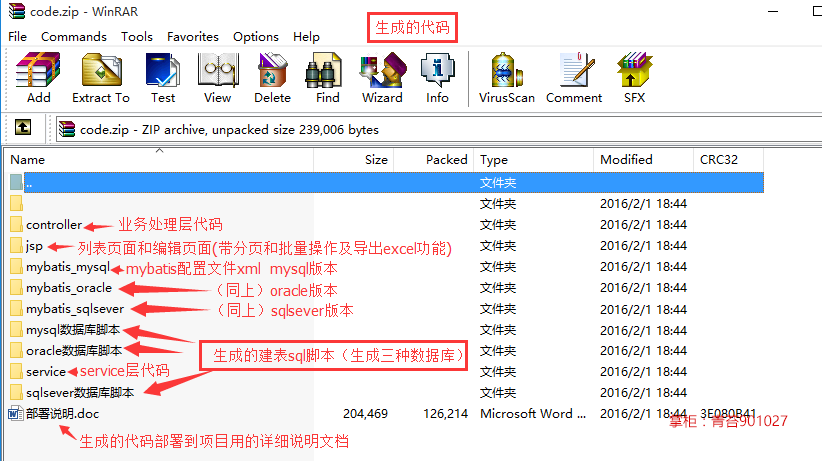
Task: Select the mybatis_sqlsever folder name
Action: tap(75, 309)
